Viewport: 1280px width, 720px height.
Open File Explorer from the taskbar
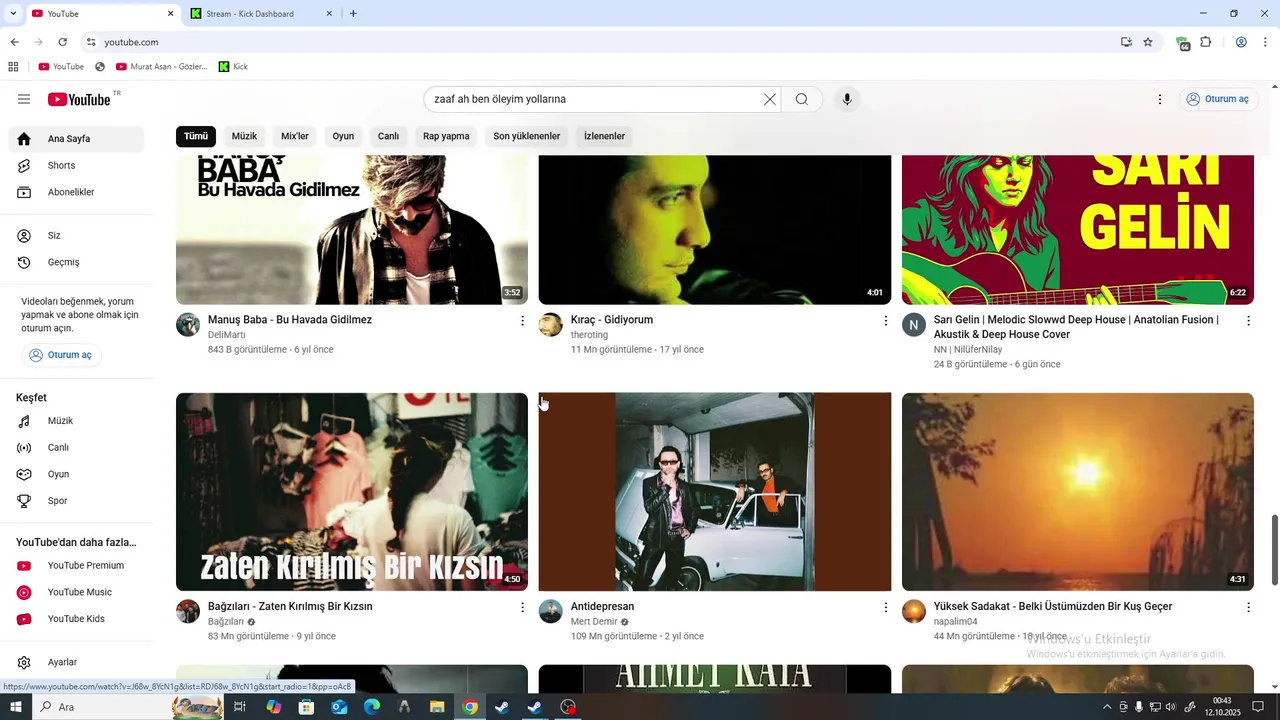click(437, 707)
